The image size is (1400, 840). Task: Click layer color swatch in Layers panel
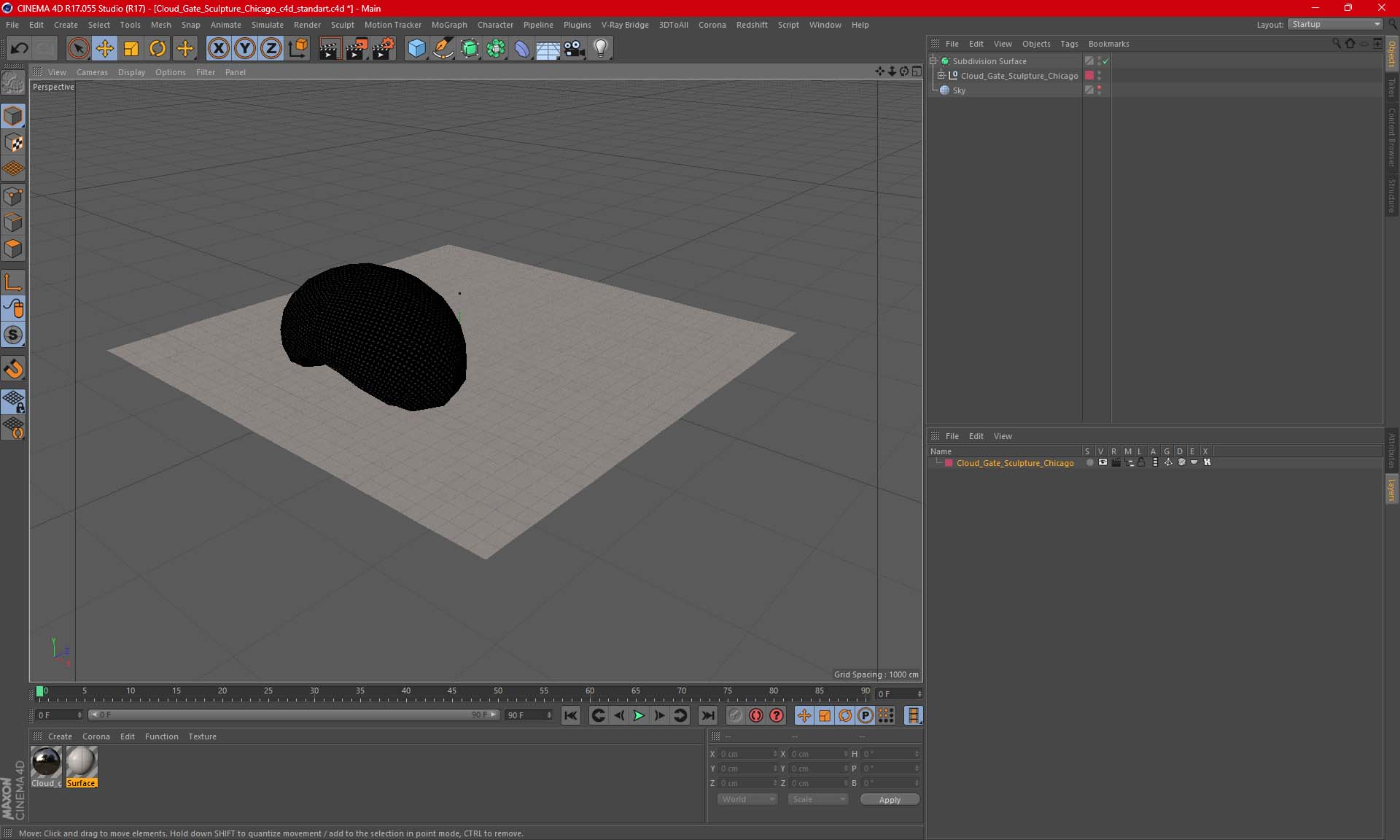tap(949, 463)
